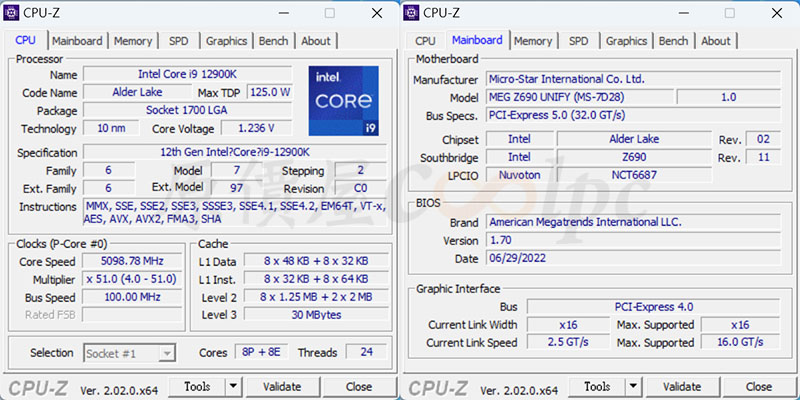Expand the Socket #1 selection dropdown

click(x=166, y=353)
